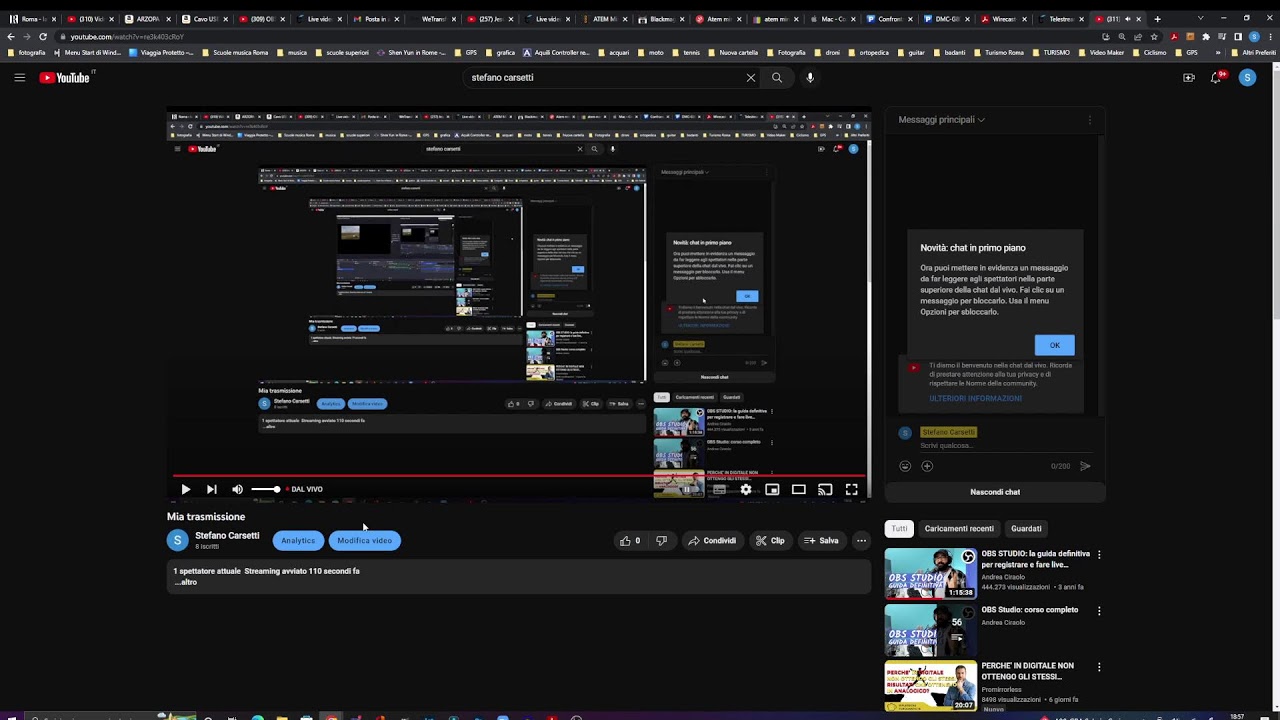This screenshot has width=1280, height=720.
Task: Bookmark this page with the star icon
Action: tap(1154, 36)
